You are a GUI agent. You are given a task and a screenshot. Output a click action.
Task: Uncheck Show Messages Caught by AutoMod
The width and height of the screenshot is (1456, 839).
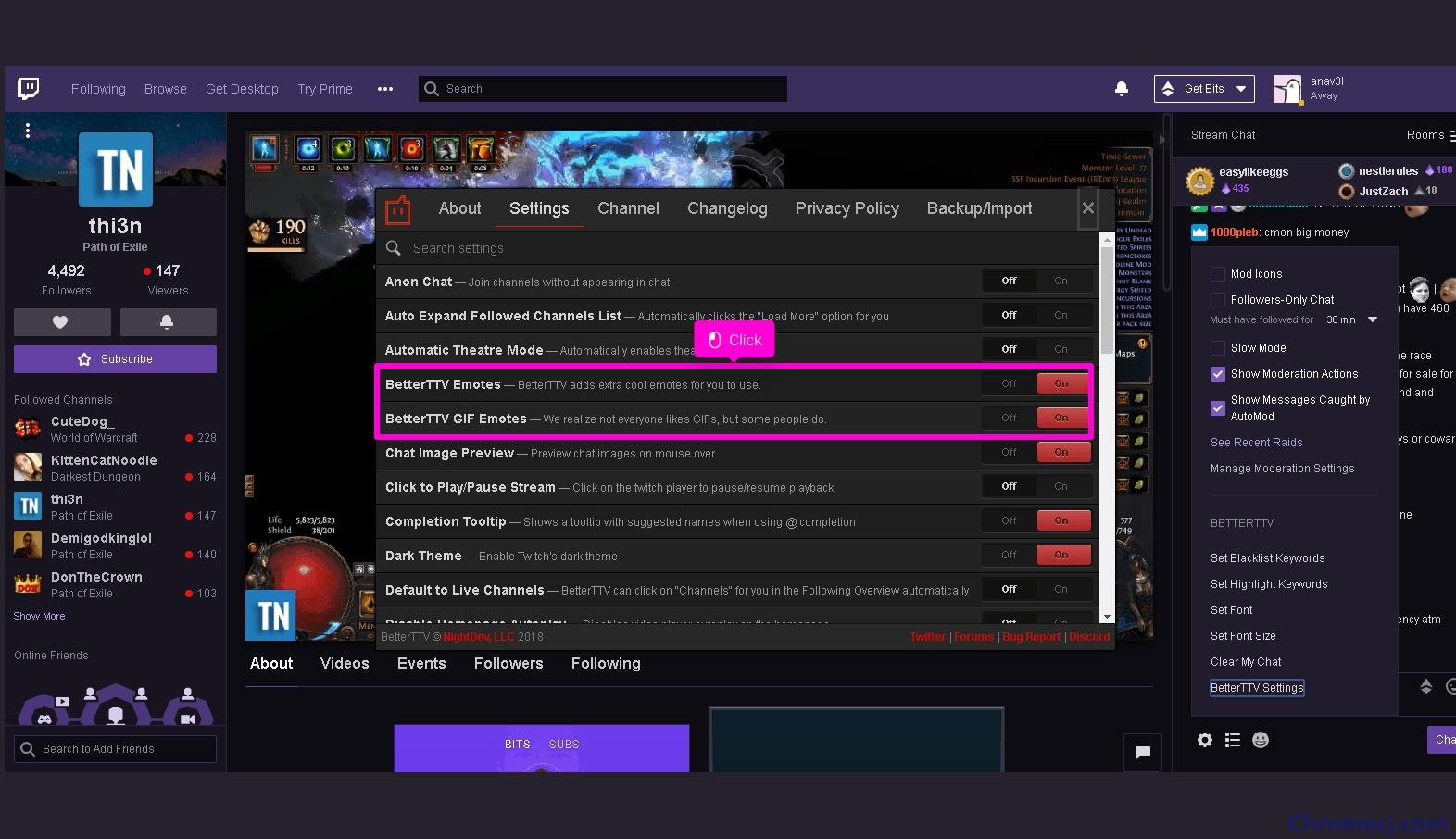point(1218,407)
